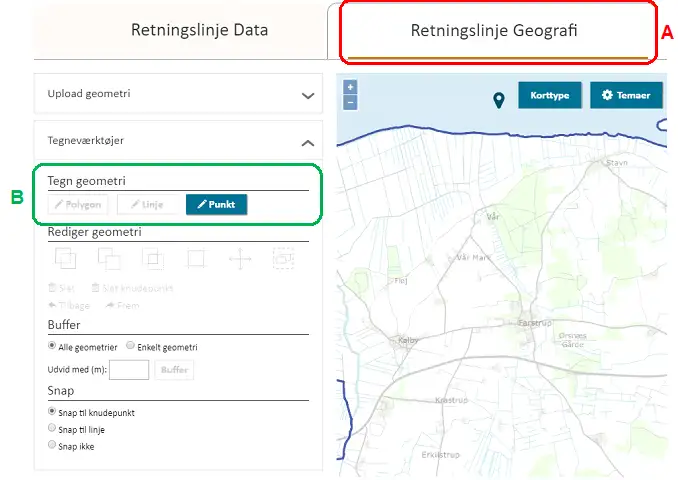Zoom out on the map with minus
678x480 pixels.
pyautogui.click(x=350, y=102)
